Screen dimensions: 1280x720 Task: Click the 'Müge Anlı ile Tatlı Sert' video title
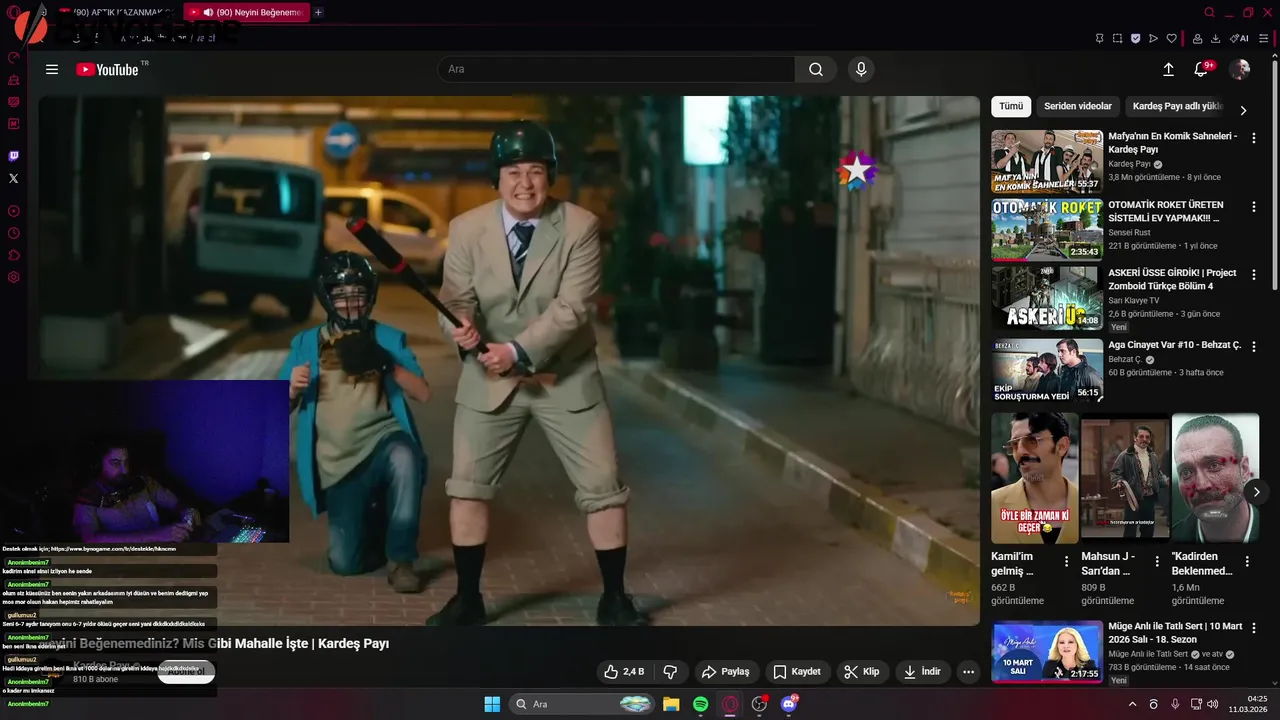coord(1175,633)
